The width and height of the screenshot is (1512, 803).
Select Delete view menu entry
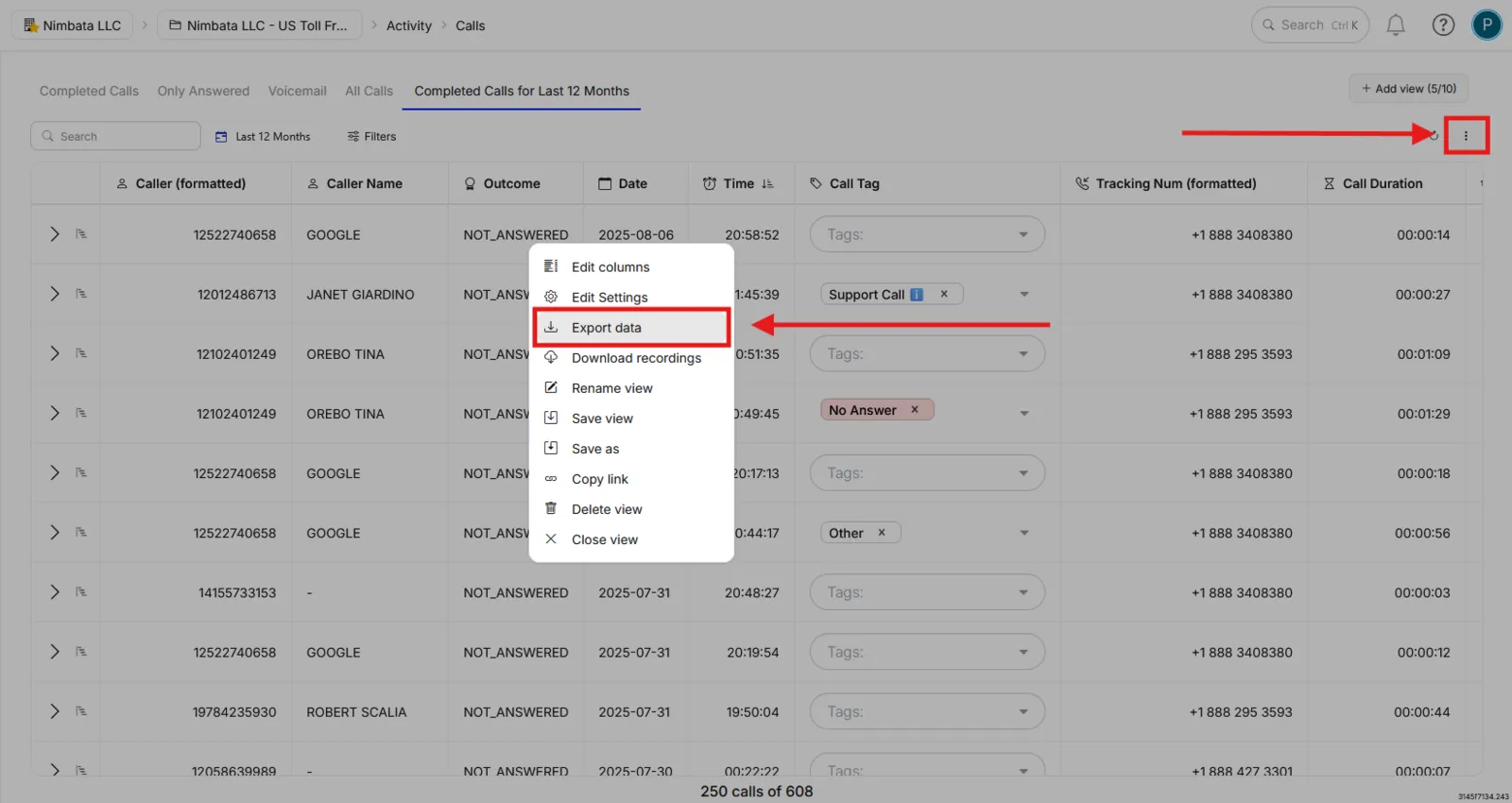click(x=631, y=509)
